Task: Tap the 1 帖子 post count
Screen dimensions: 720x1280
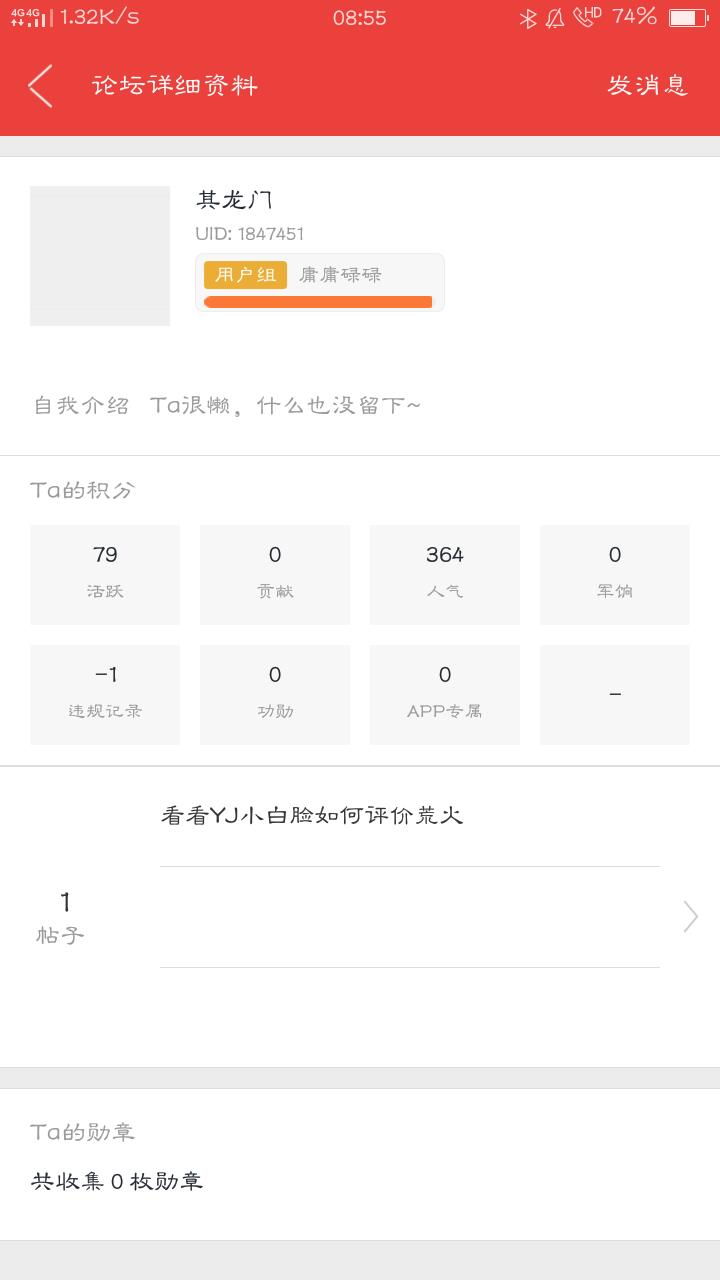Action: pyautogui.click(x=63, y=917)
